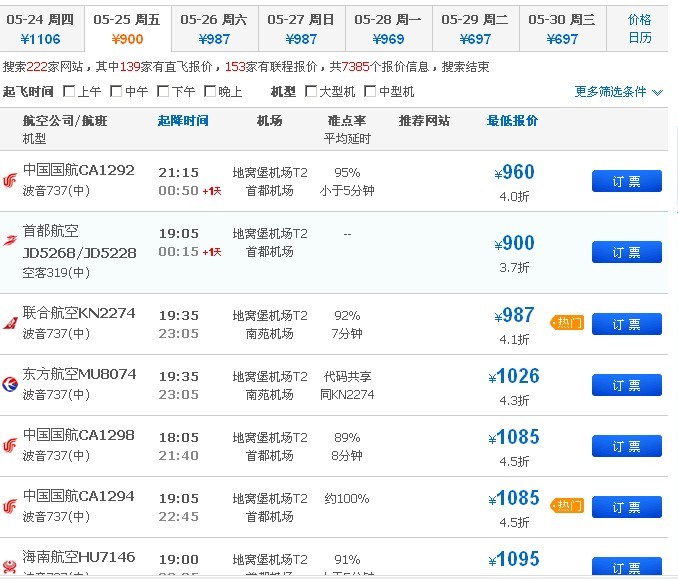Open the 价格日历 price calendar

tap(639, 29)
